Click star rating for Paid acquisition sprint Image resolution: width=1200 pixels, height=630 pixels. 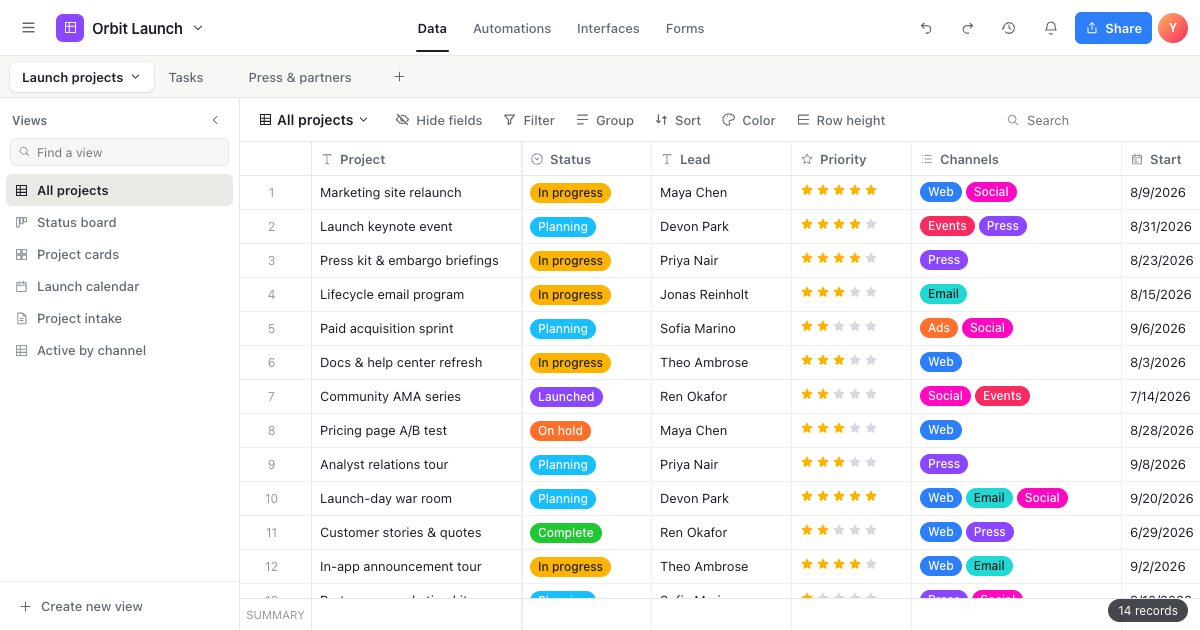839,326
